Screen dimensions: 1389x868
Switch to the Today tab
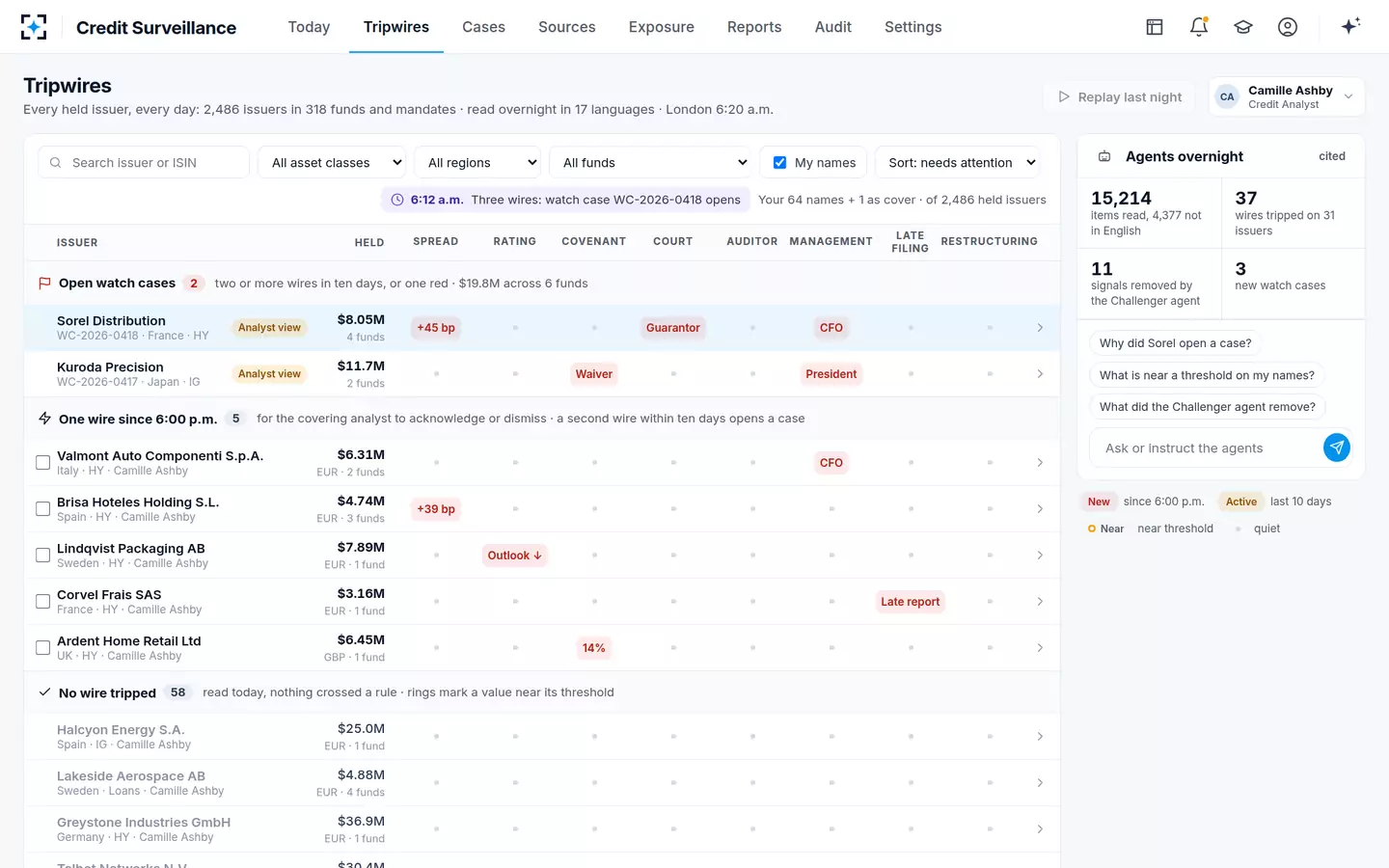(x=309, y=27)
